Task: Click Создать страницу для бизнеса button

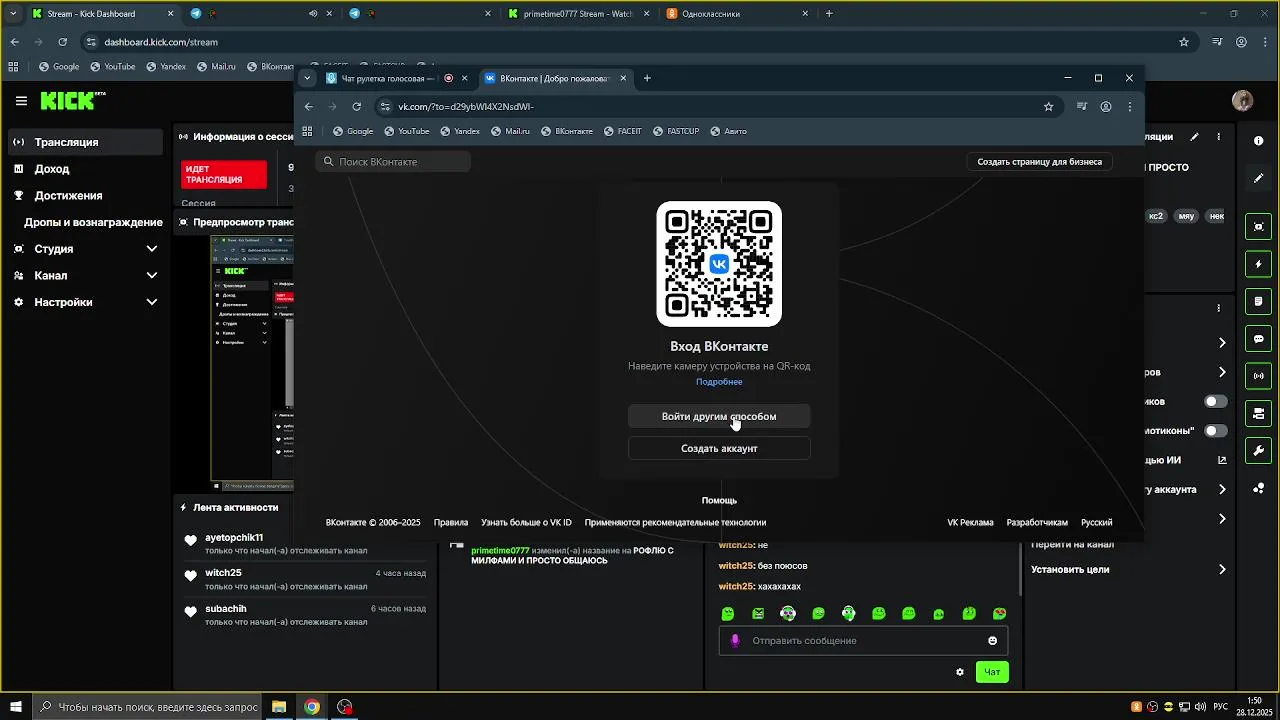Action: tap(1040, 162)
